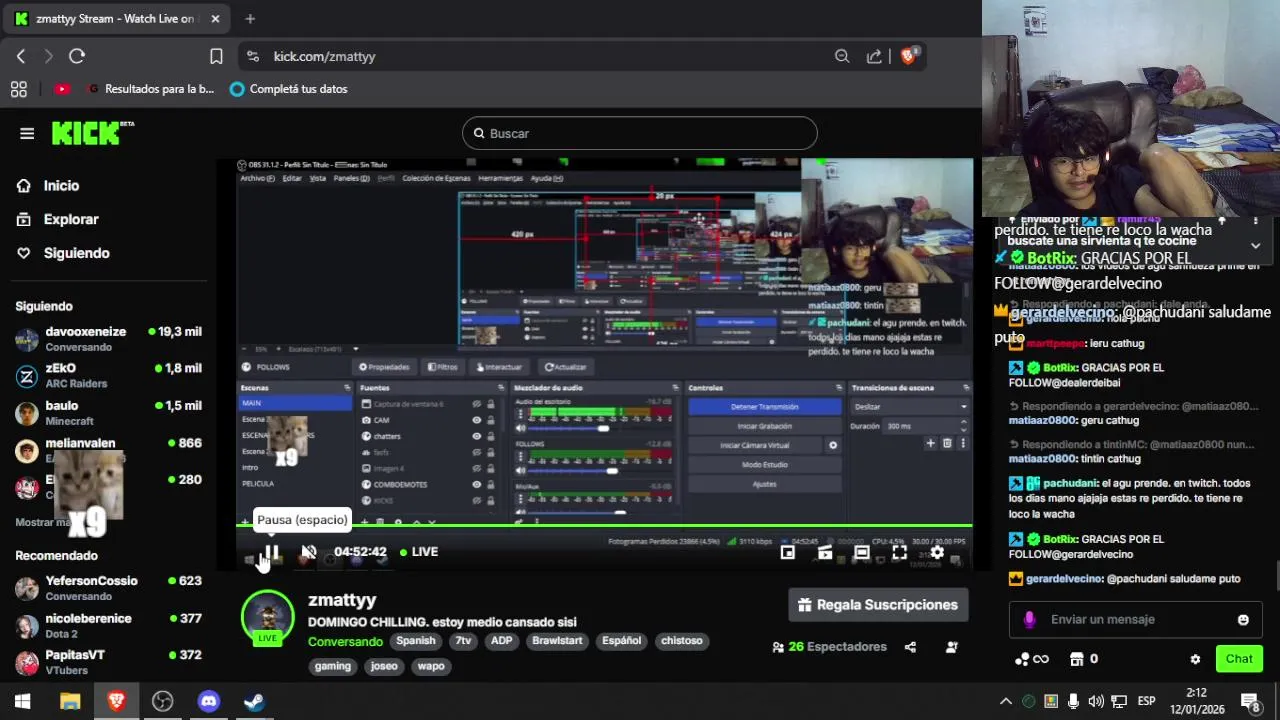This screenshot has width=1280, height=720.
Task: Open channel points icon below chat
Action: tap(1031, 659)
